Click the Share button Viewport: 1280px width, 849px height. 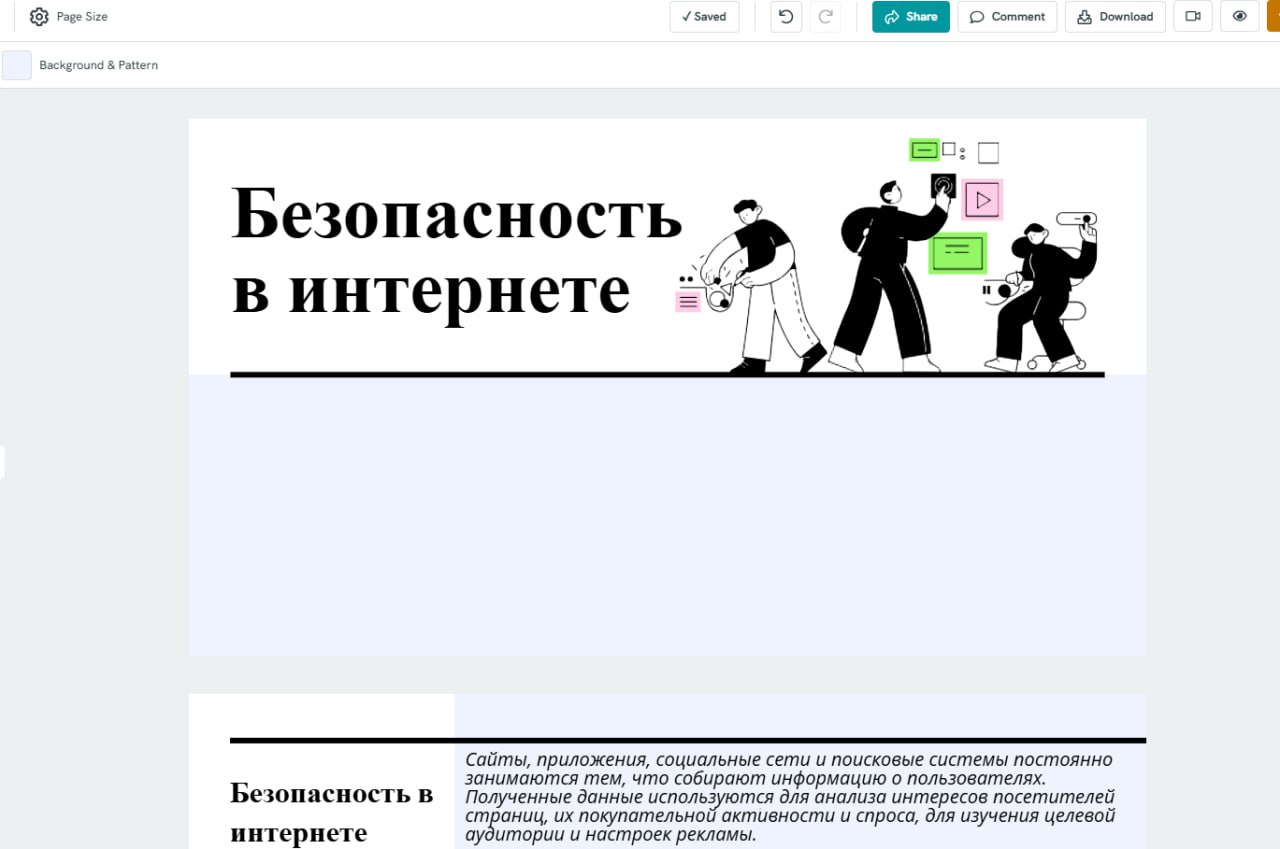point(910,17)
